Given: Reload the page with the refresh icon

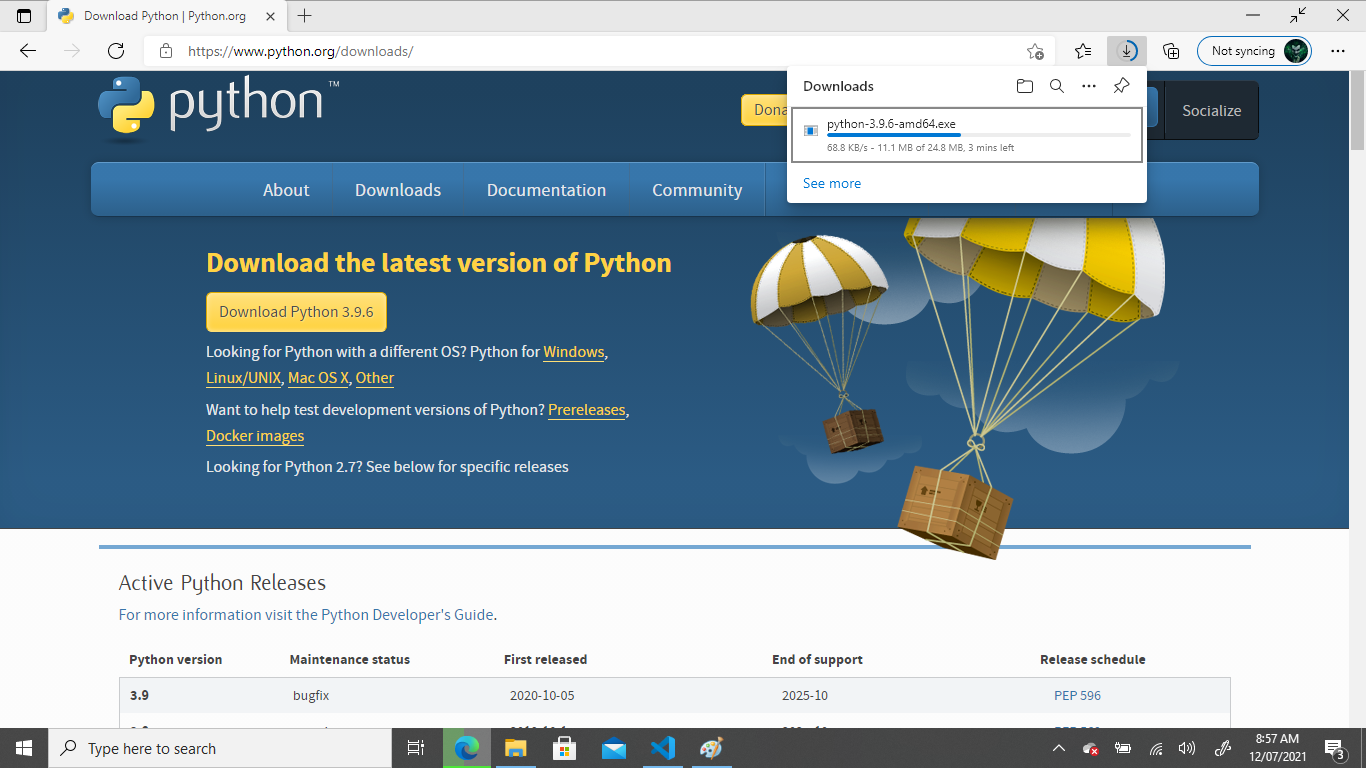Looking at the screenshot, I should pyautogui.click(x=116, y=51).
